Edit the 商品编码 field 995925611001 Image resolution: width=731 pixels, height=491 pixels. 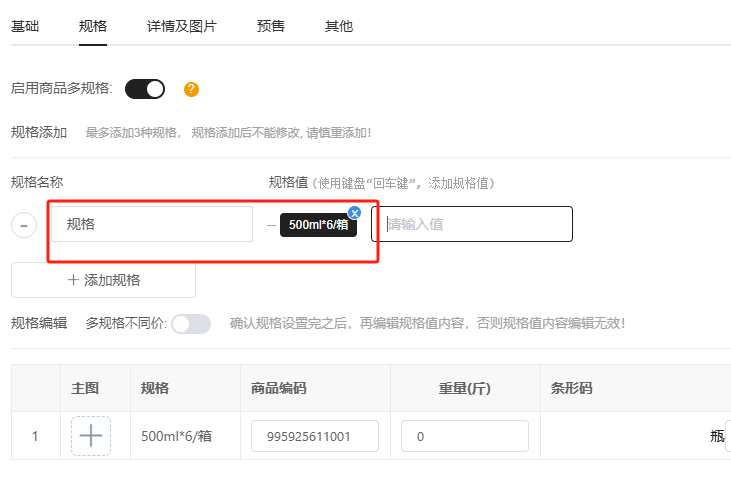(315, 436)
